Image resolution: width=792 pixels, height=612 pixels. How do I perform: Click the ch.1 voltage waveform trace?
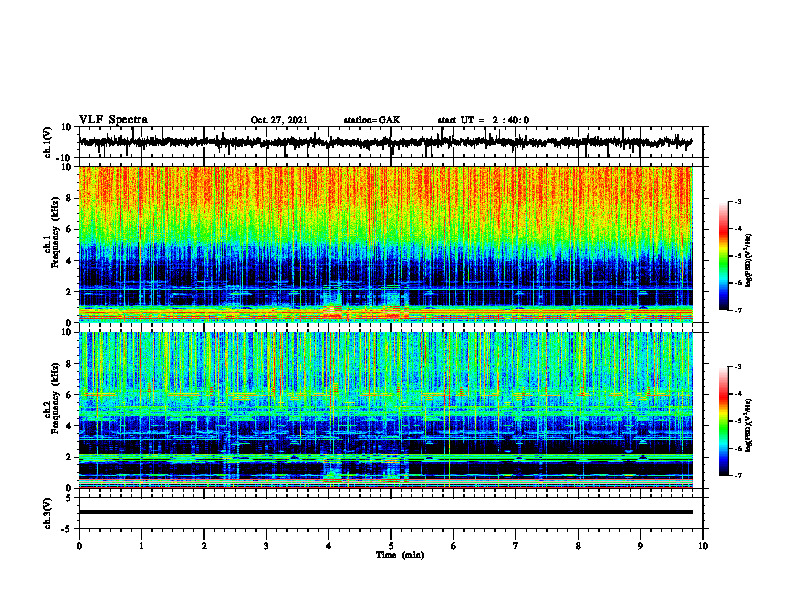(x=386, y=142)
